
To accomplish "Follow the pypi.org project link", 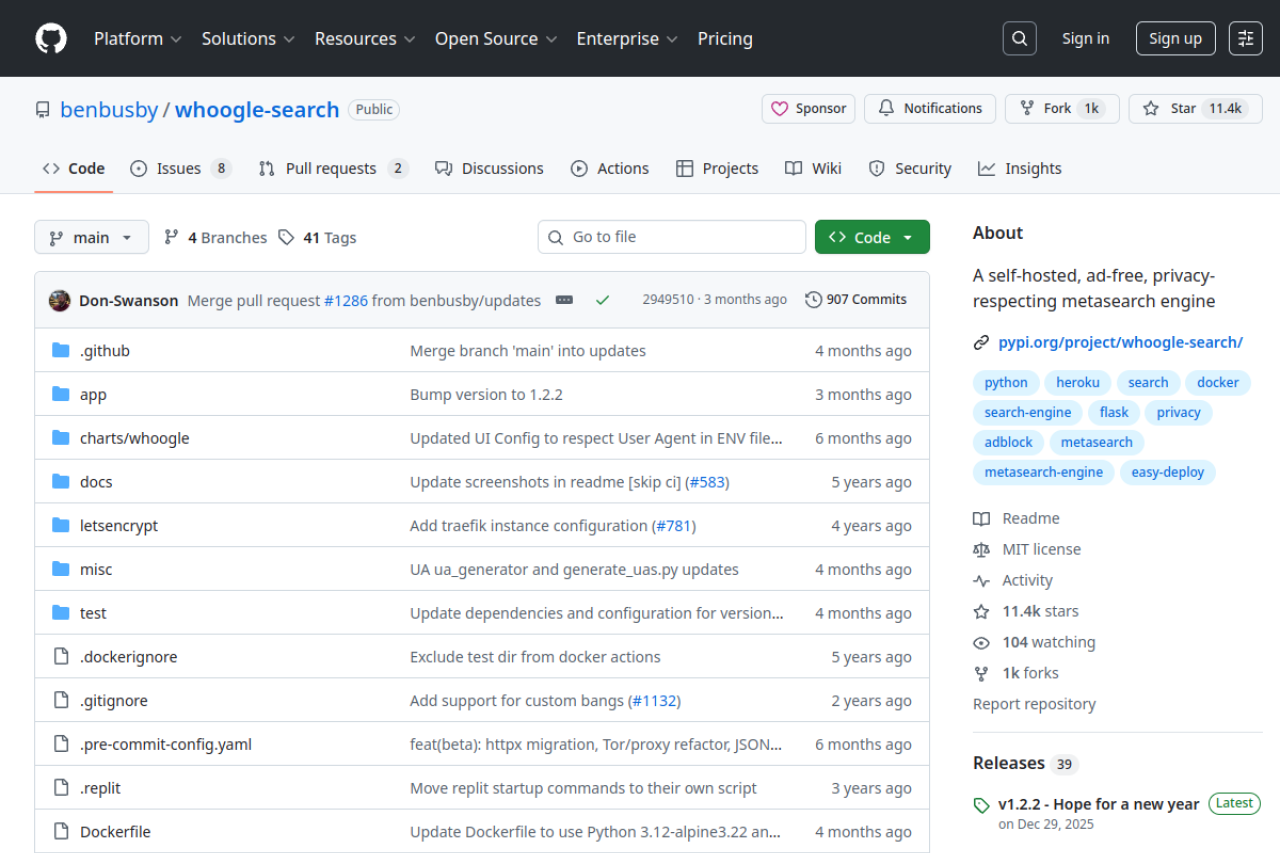I will point(1120,341).
